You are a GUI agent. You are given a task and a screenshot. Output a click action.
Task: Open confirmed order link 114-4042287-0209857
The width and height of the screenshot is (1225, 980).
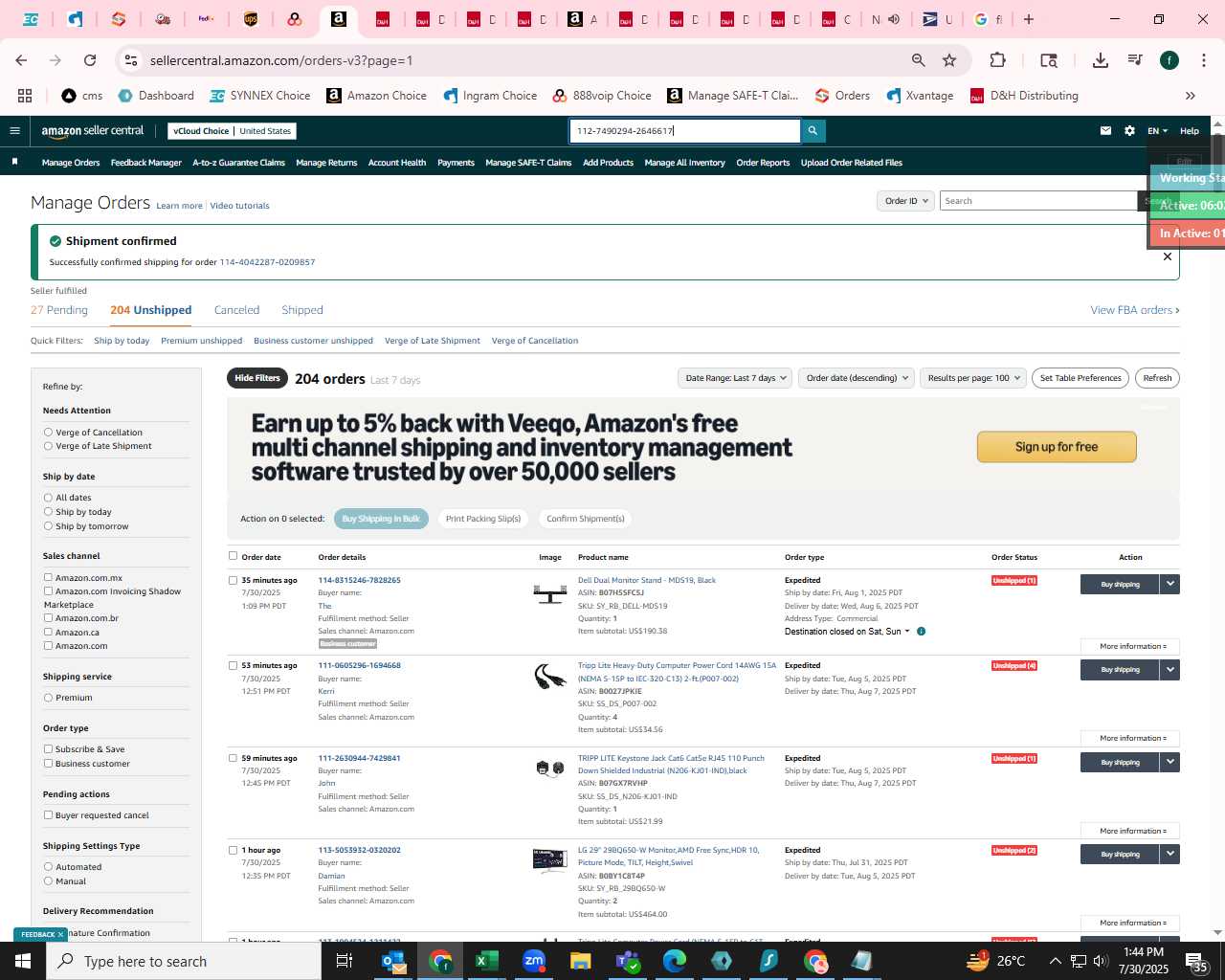(267, 262)
